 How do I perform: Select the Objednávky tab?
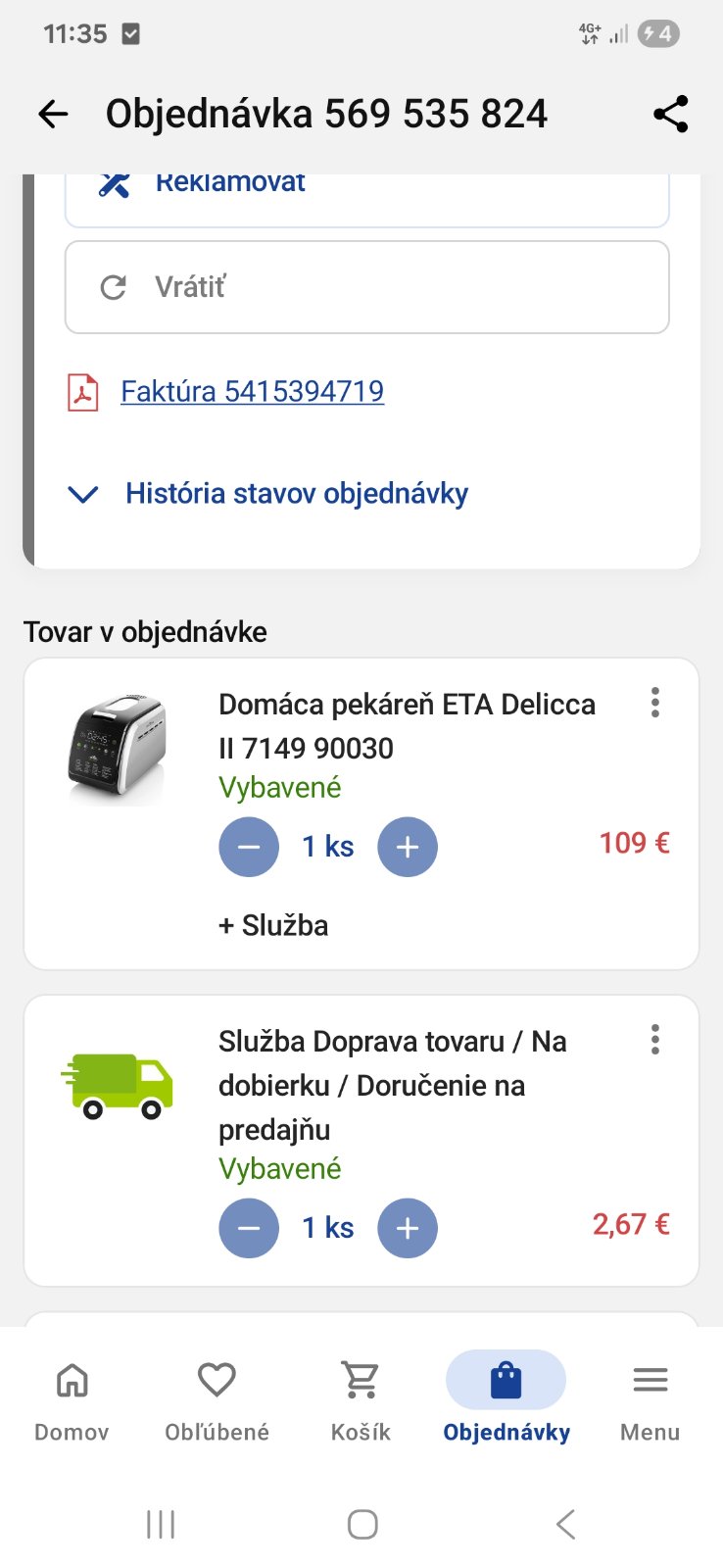point(506,1399)
